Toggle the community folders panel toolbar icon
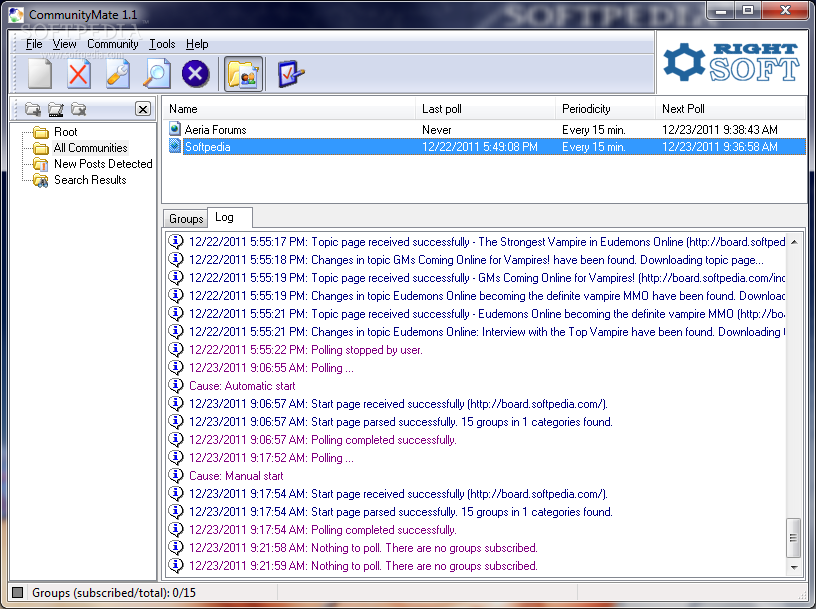 tap(243, 74)
